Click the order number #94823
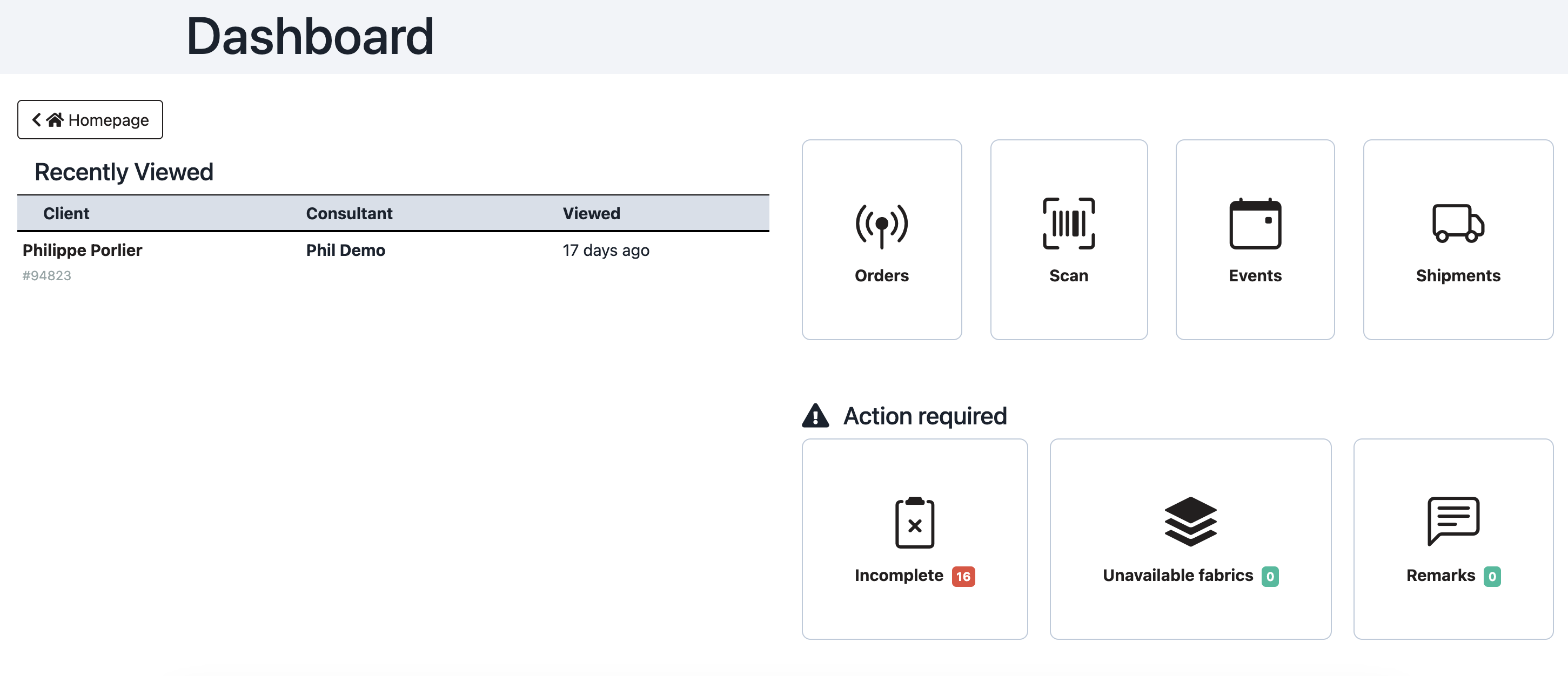Viewport: 1568px width, 676px height. (47, 275)
